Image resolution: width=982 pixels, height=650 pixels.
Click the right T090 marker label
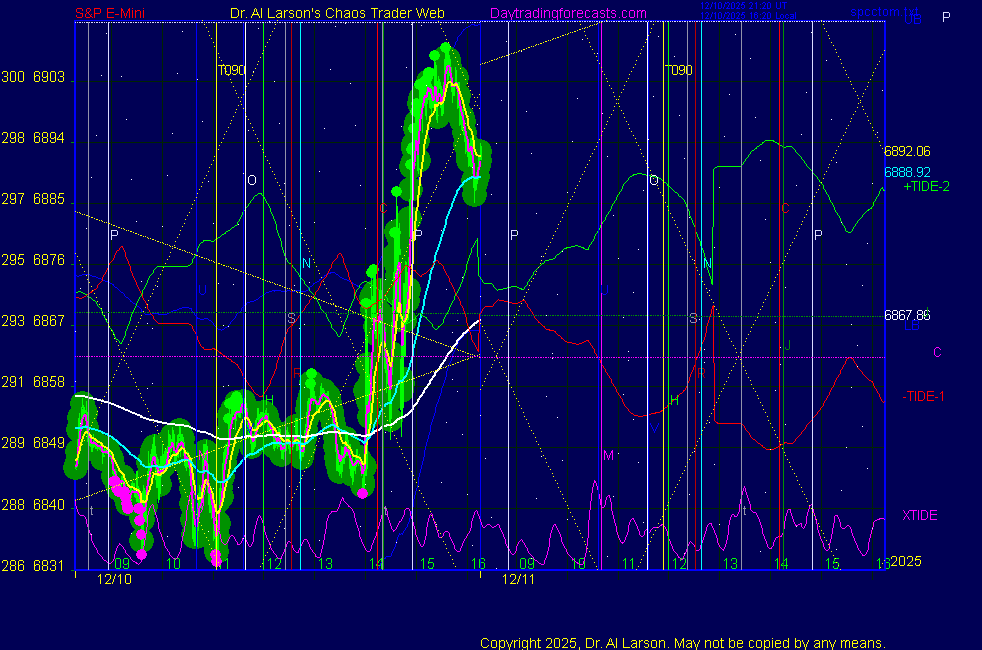pyautogui.click(x=679, y=71)
